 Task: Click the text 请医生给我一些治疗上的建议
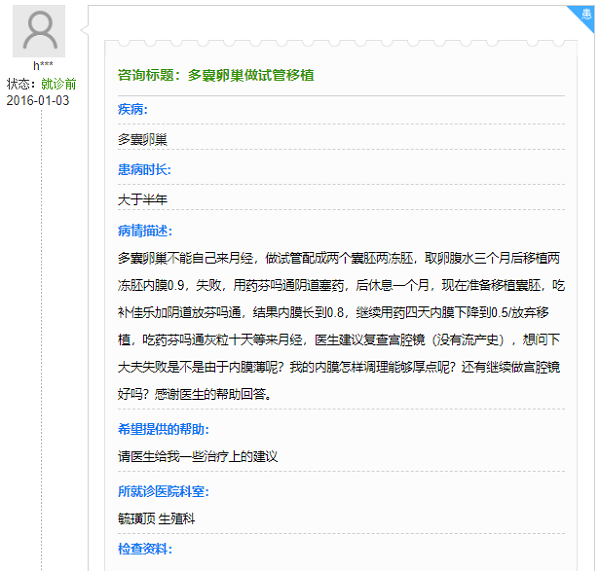(x=197, y=456)
